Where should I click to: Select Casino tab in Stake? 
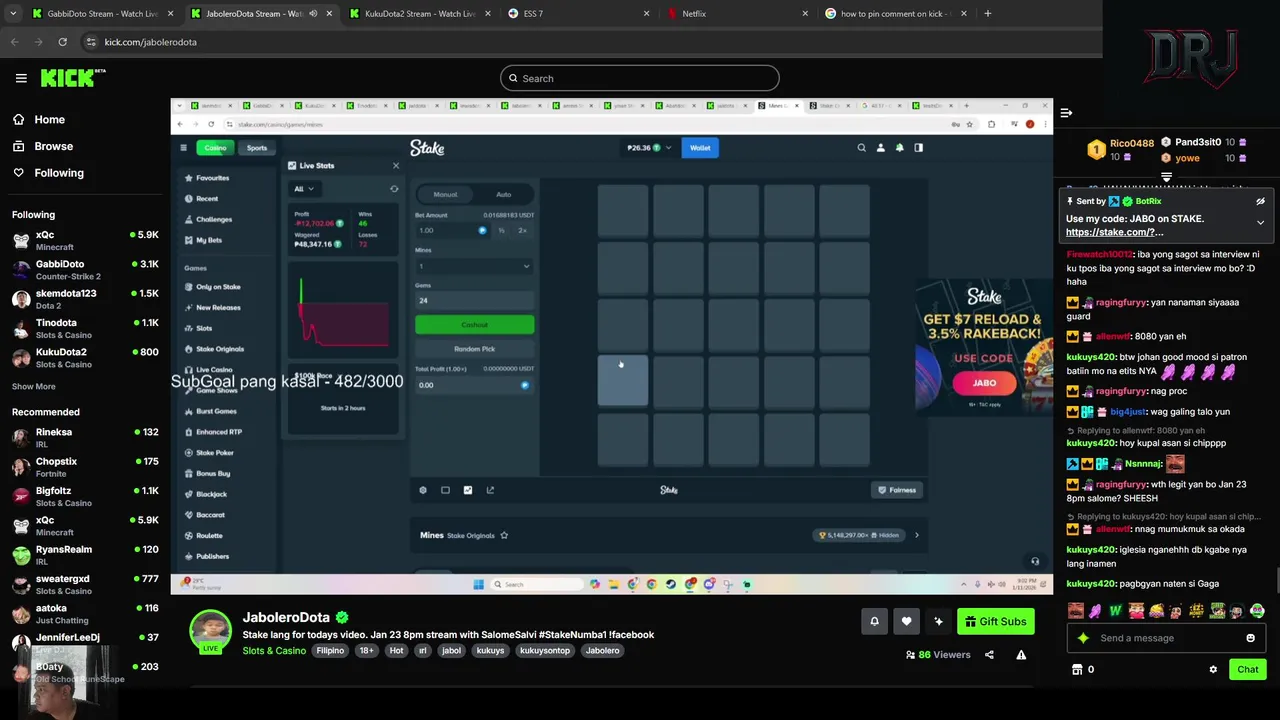click(x=215, y=148)
